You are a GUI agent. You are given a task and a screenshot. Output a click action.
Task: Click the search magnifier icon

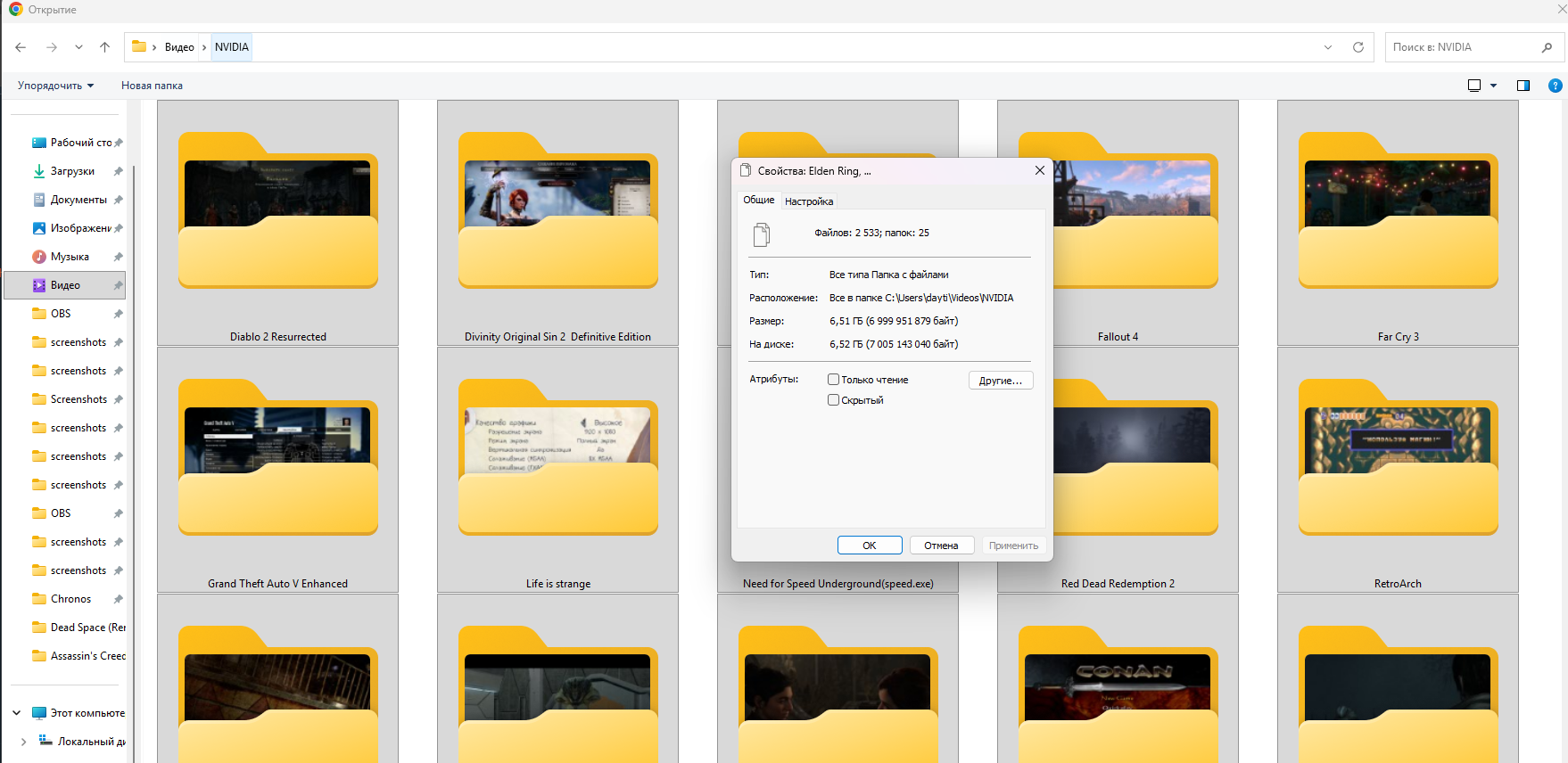coord(1547,47)
